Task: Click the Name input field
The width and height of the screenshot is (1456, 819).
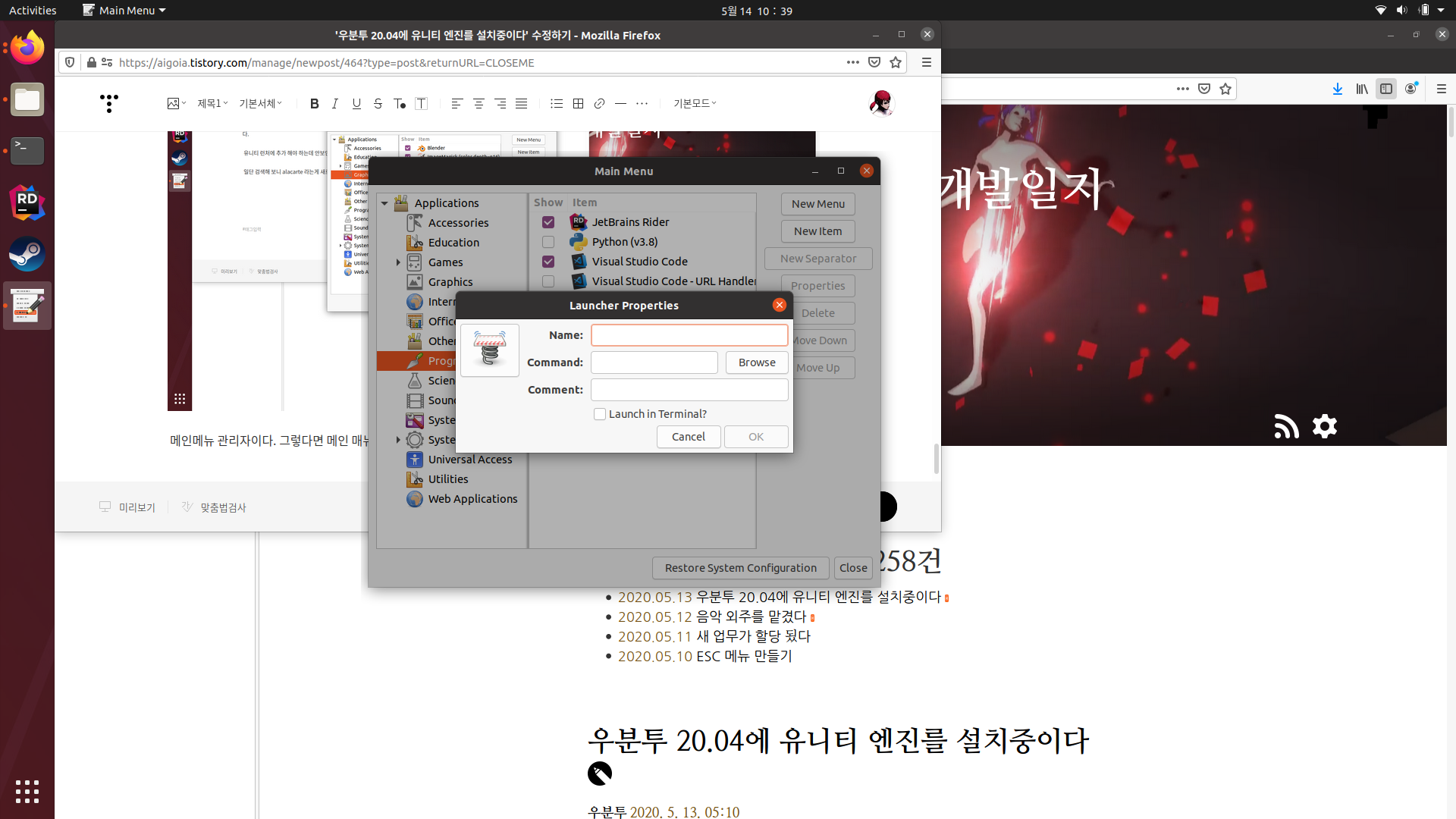Action: tap(689, 335)
